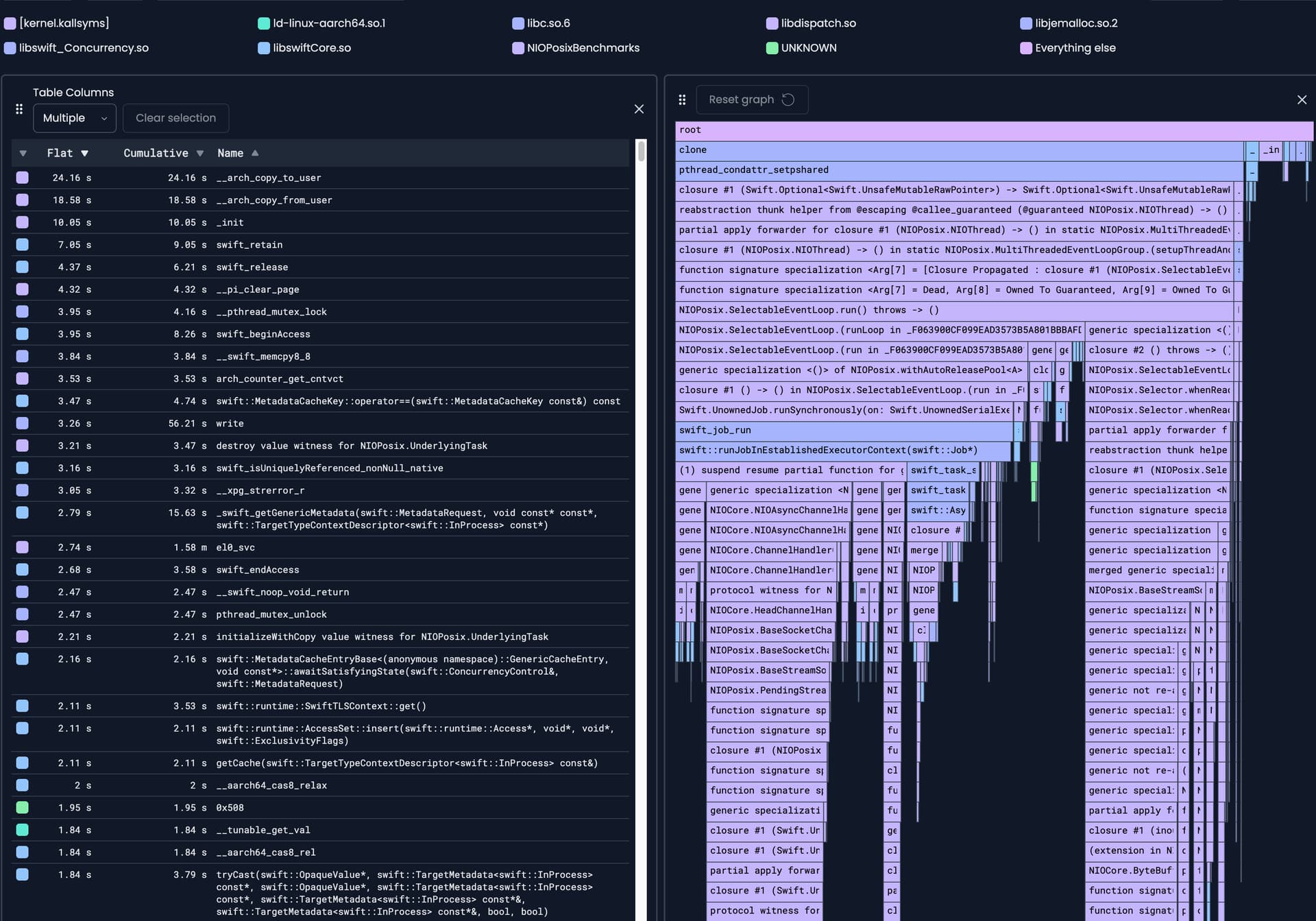Select the swift_retain table row
This screenshot has height=921, width=1316.
pos(249,245)
